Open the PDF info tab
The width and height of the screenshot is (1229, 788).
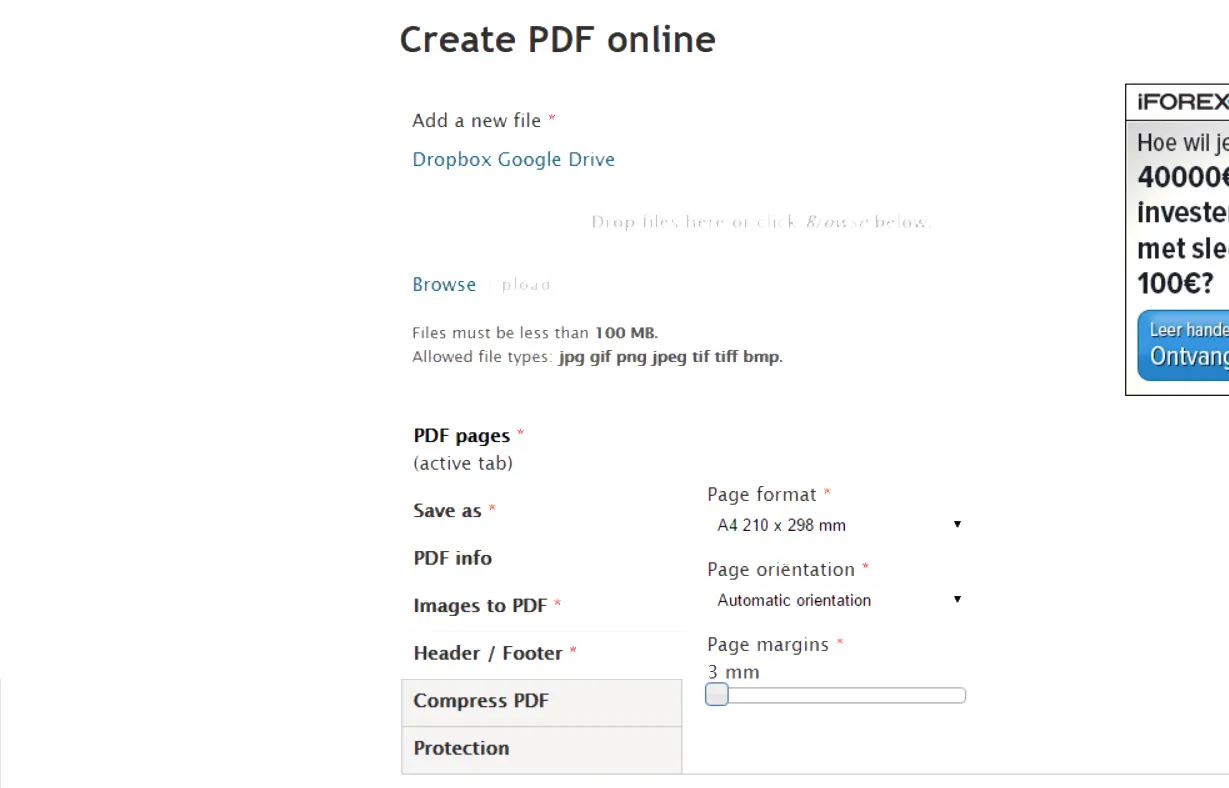(452, 558)
